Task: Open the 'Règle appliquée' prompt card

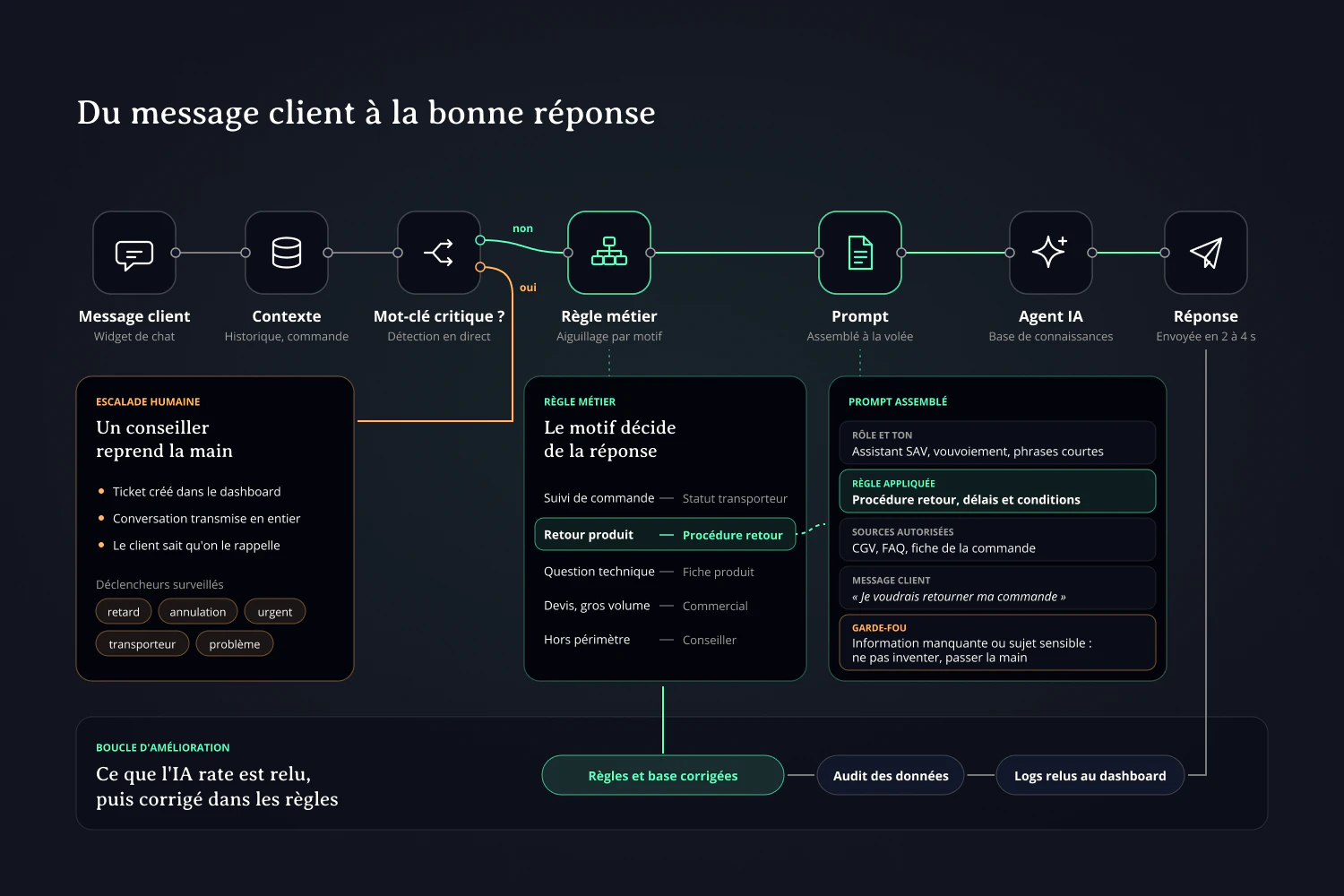Action: pyautogui.click(x=997, y=492)
